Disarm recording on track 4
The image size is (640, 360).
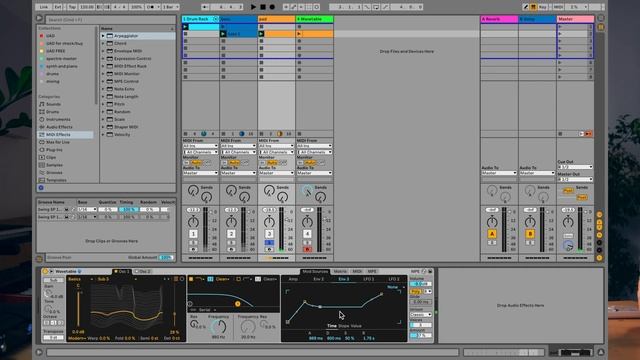(x=307, y=249)
